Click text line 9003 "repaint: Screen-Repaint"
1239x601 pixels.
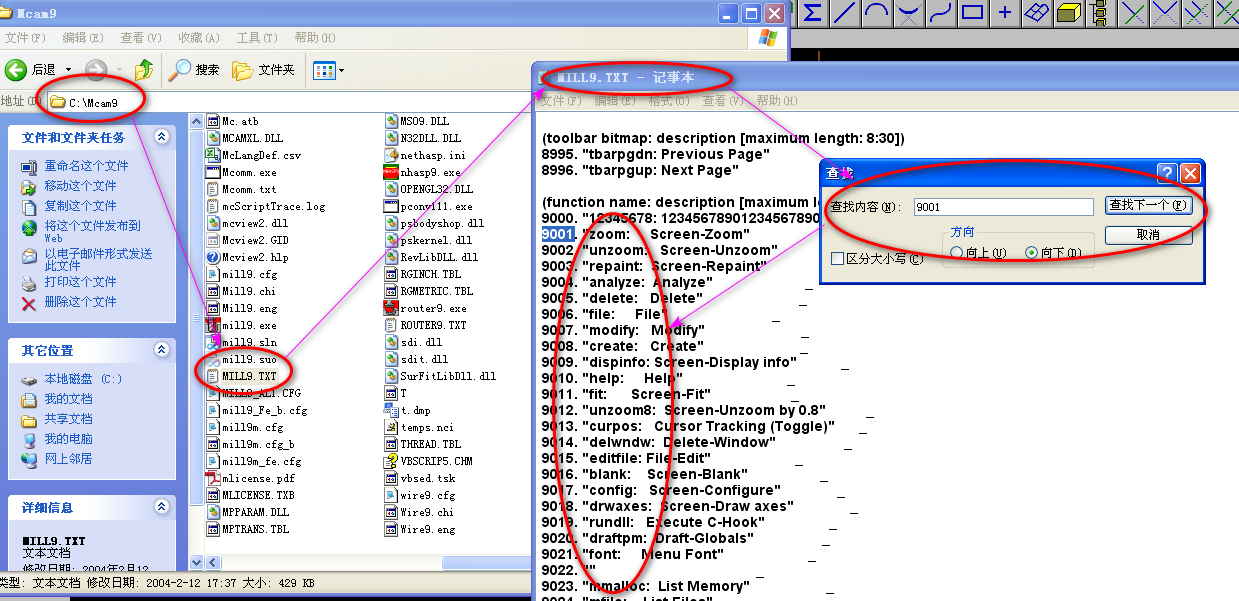(x=654, y=266)
